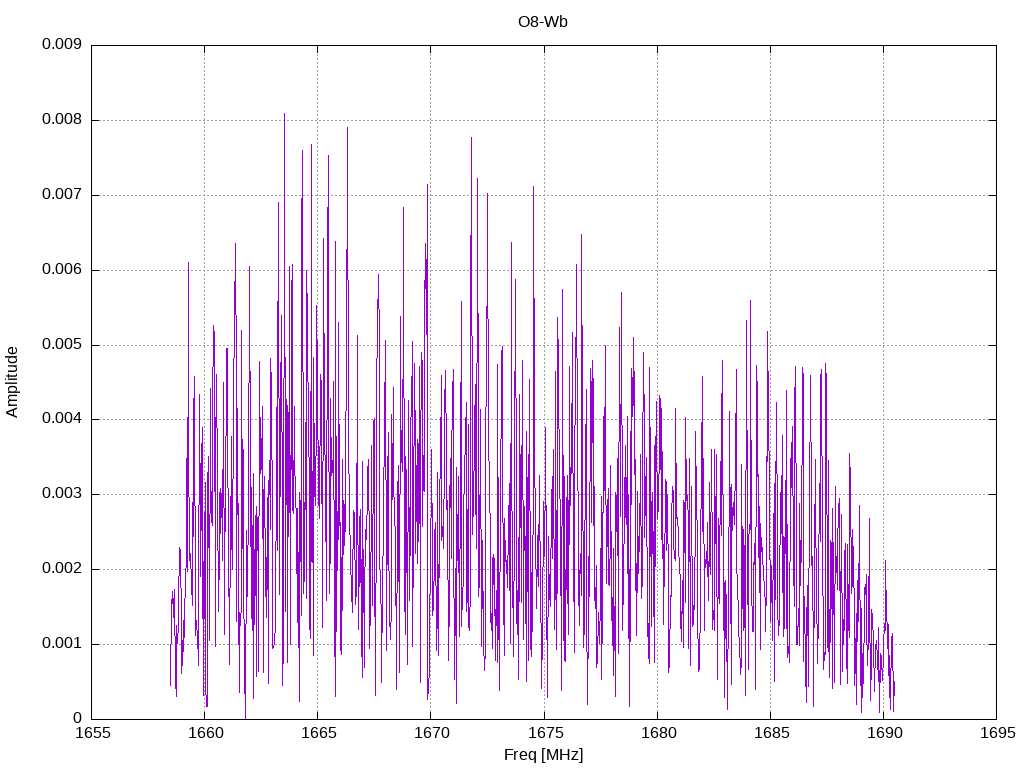This screenshot has width=1024, height=768.
Task: Click the 1675 x-axis tick label
Action: pos(545,733)
